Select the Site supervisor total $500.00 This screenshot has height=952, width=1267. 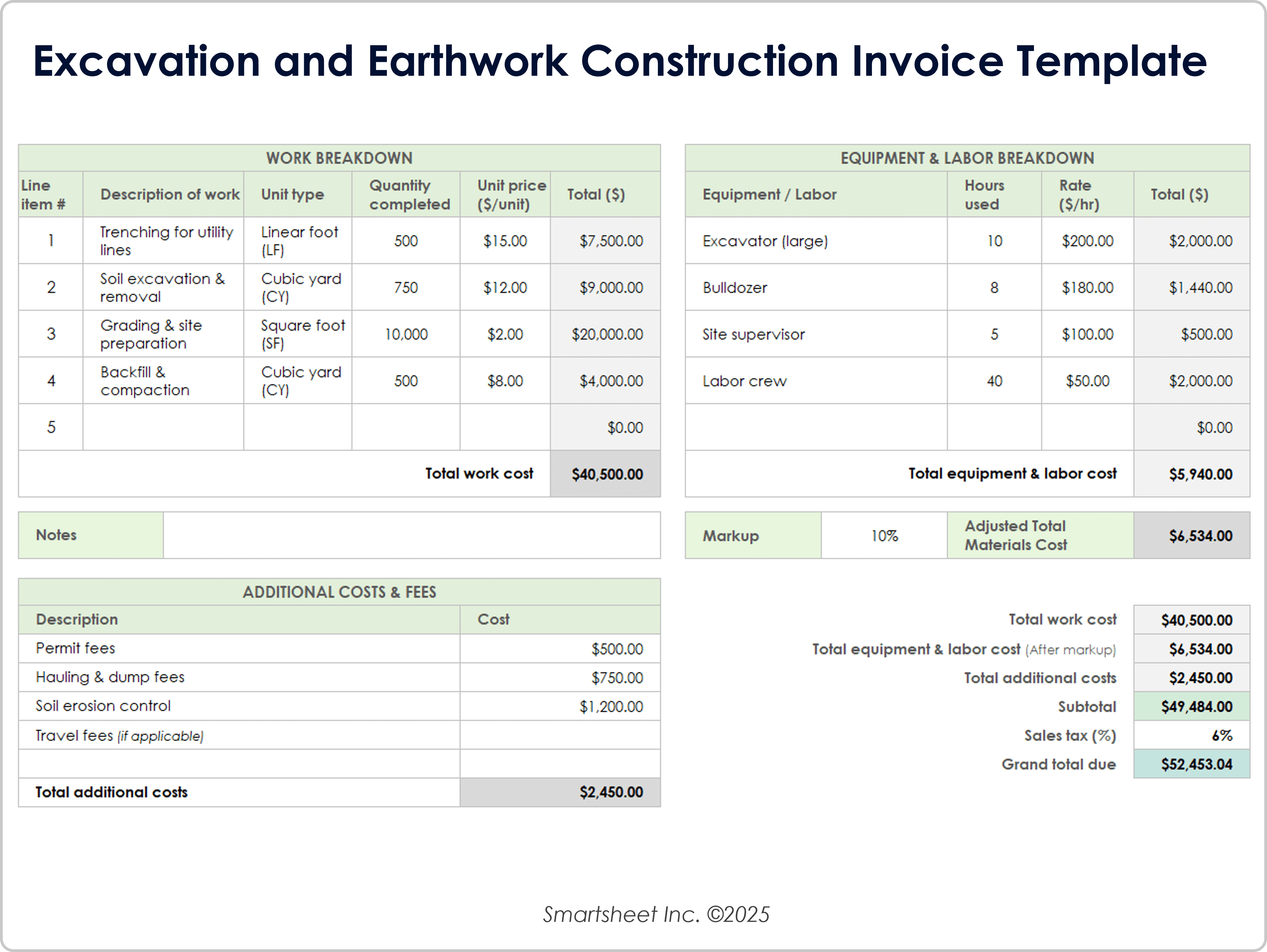pyautogui.click(x=1192, y=334)
